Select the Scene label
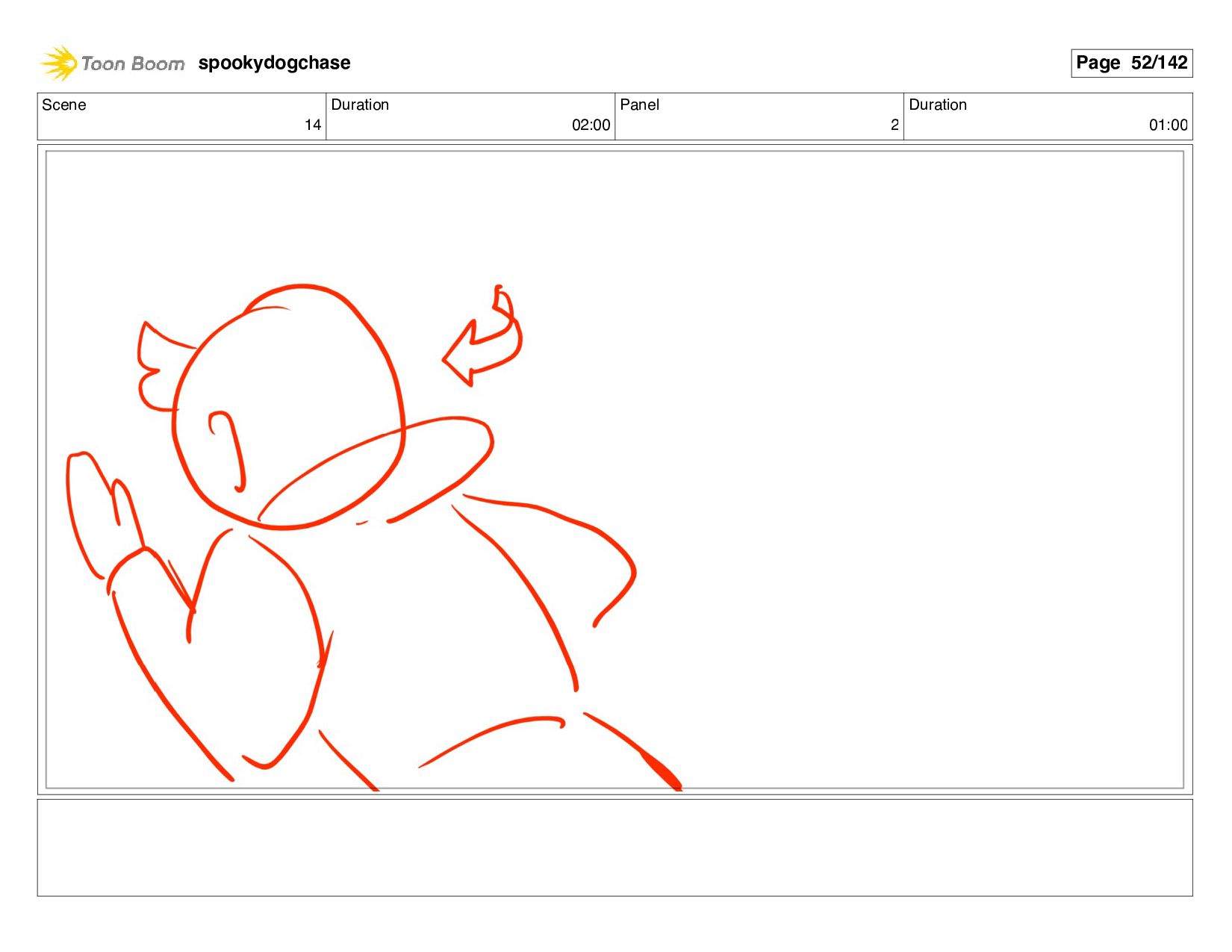The width and height of the screenshot is (1232, 952). pos(64,105)
